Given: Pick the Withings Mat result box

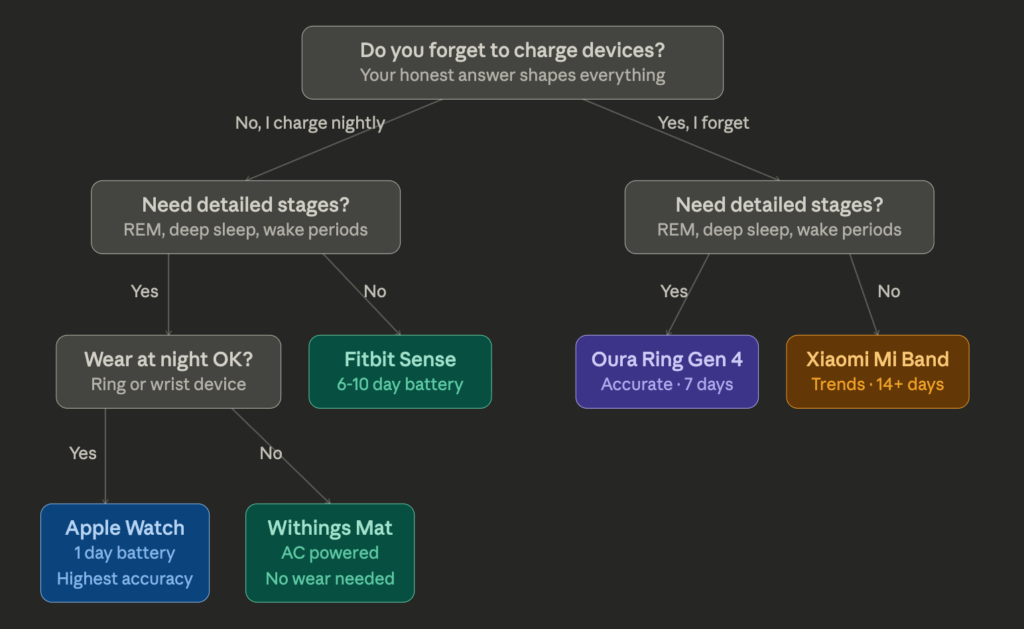Looking at the screenshot, I should tap(330, 553).
